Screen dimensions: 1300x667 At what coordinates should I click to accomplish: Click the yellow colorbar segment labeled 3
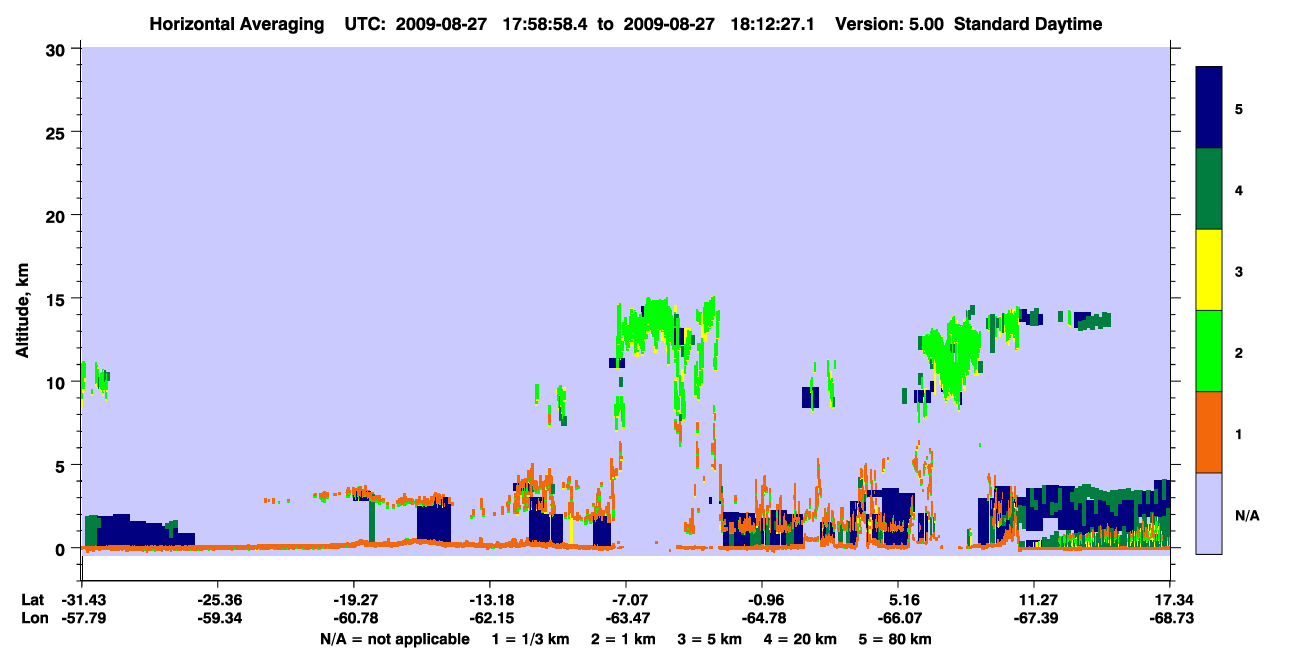1209,270
